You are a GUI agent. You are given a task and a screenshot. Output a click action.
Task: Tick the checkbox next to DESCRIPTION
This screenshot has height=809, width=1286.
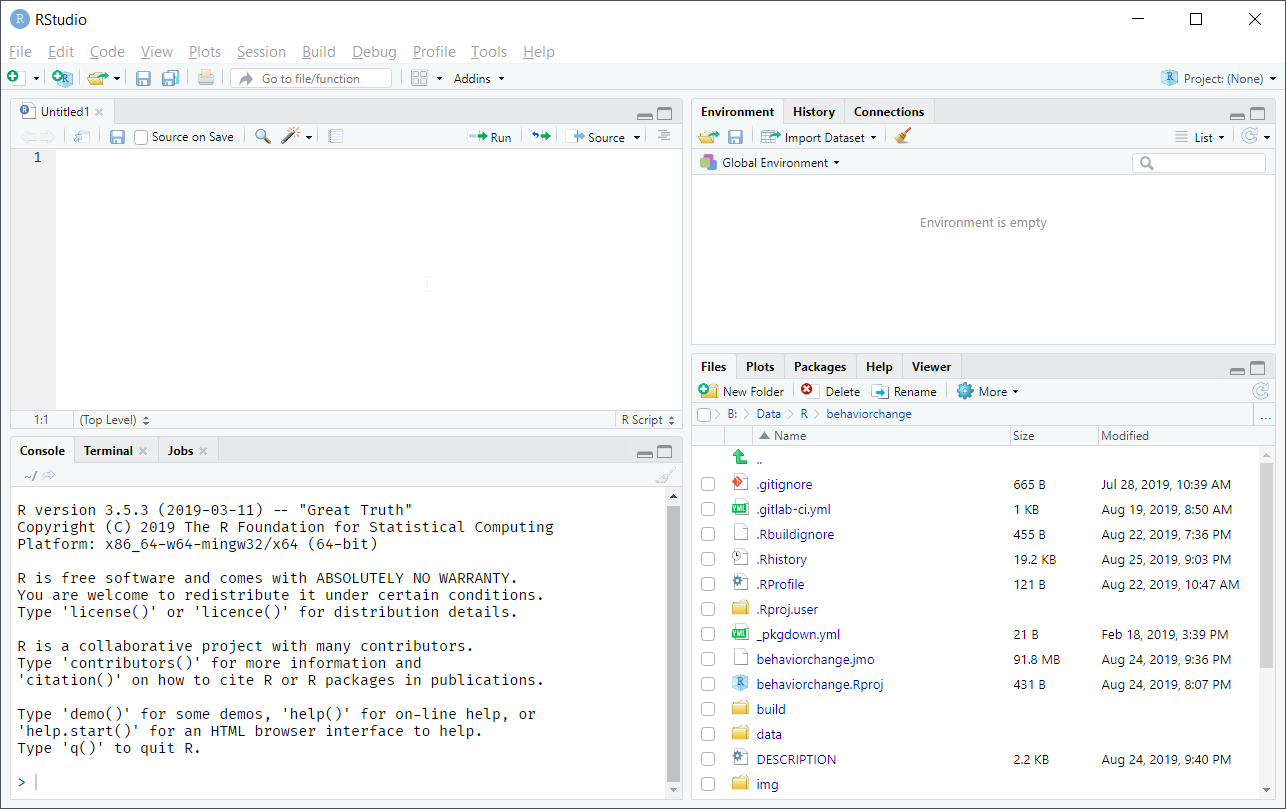pos(708,759)
